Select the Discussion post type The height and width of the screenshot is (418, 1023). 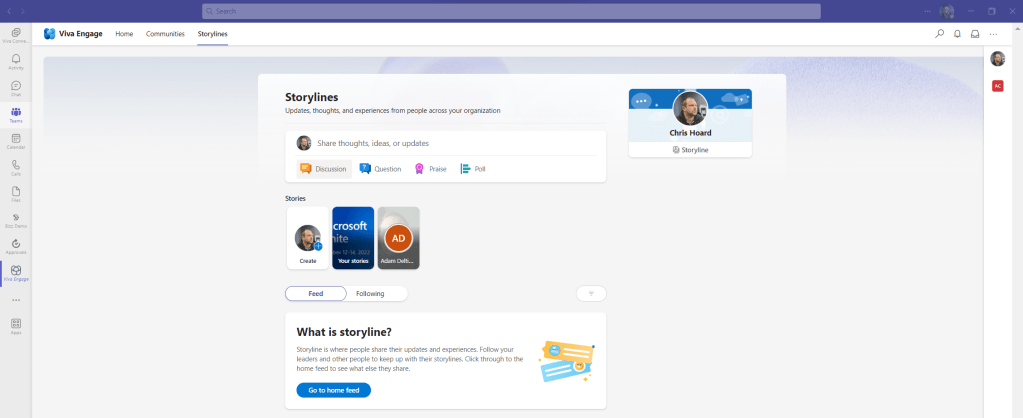[324, 169]
